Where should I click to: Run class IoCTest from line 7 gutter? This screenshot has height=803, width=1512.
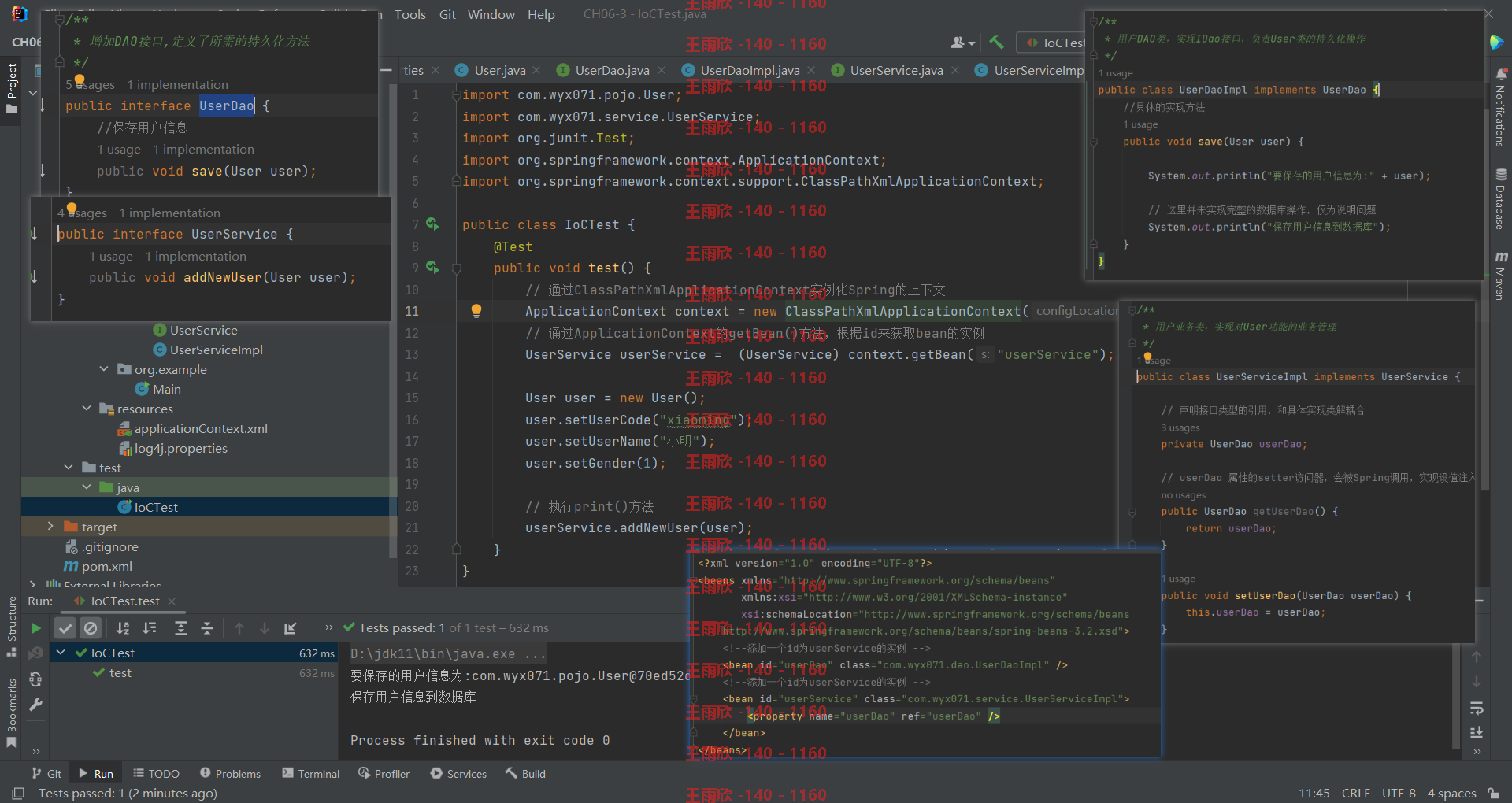coord(432,224)
